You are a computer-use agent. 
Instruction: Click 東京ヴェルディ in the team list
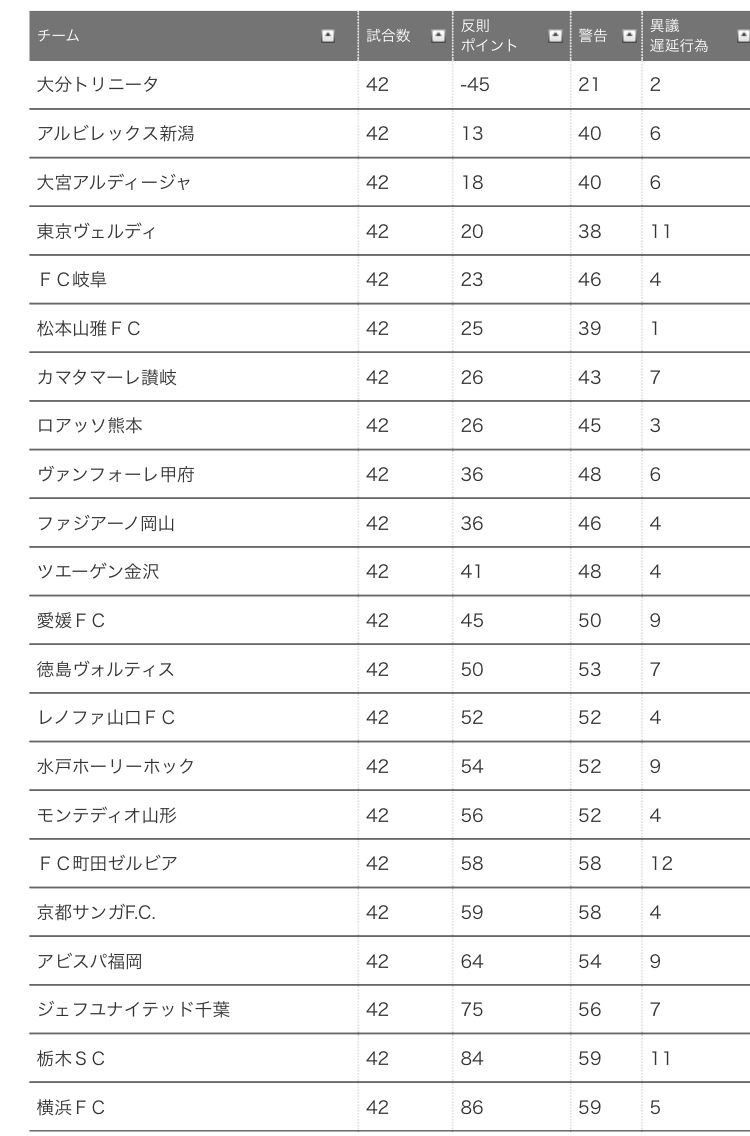tap(96, 231)
